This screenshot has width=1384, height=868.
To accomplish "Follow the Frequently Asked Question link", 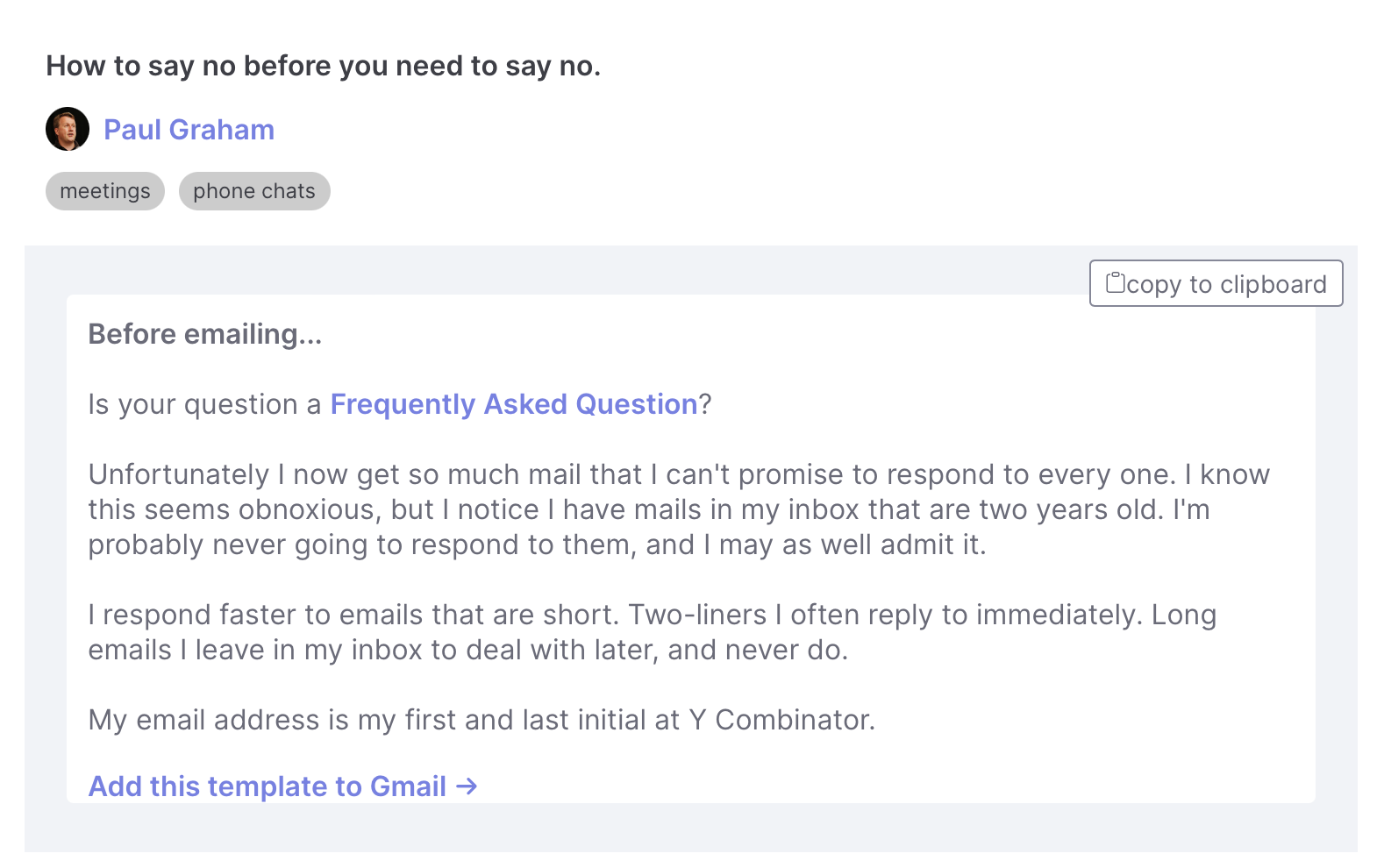I will coord(514,404).
